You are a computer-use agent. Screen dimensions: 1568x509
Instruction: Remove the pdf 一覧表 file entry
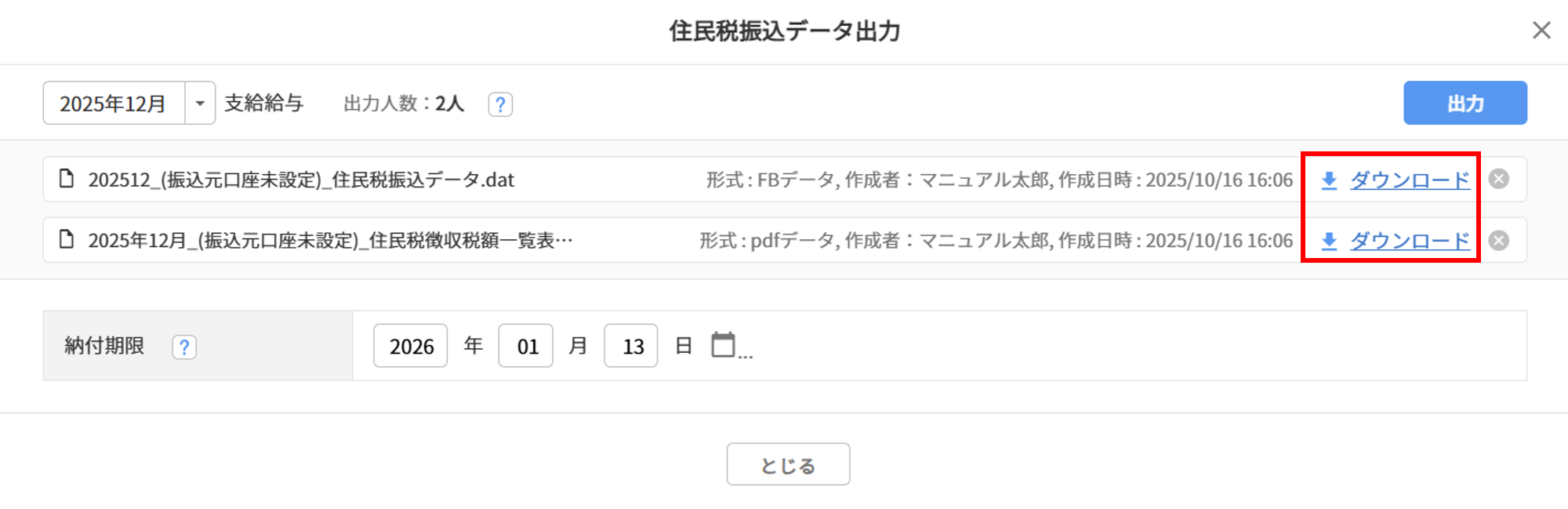(1498, 240)
